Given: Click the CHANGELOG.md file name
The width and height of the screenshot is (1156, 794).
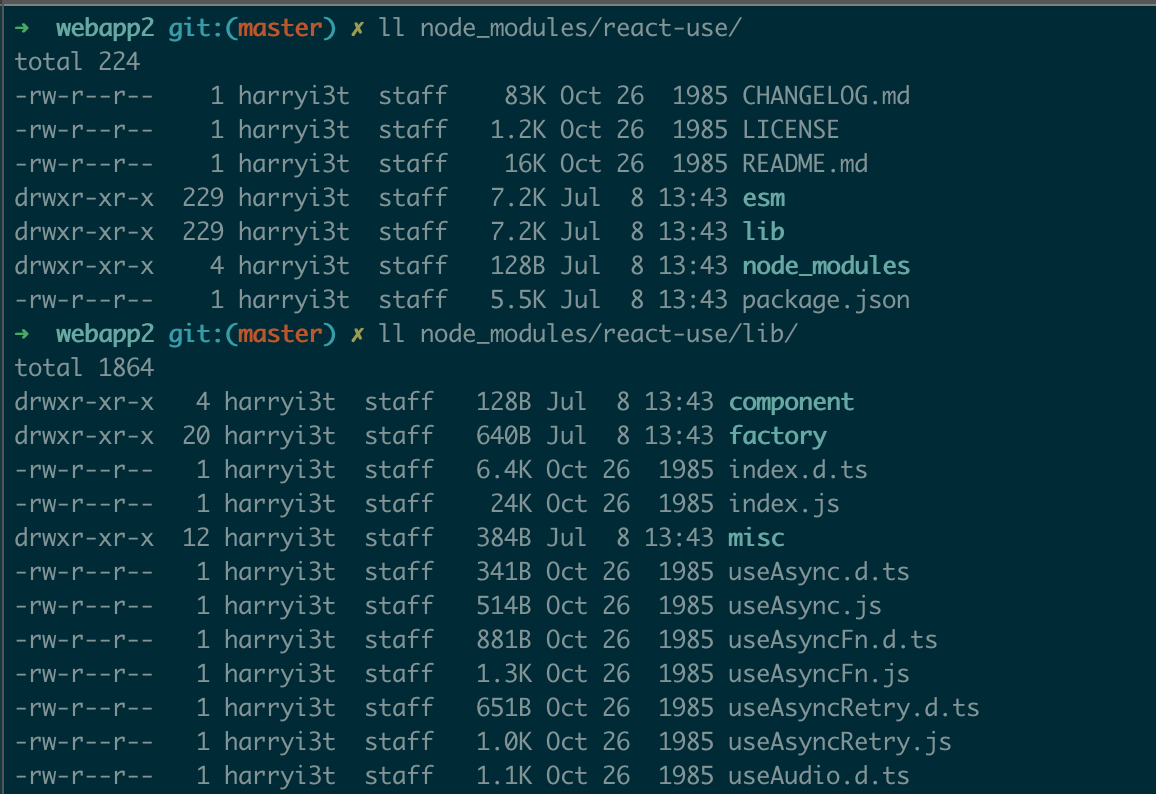Looking at the screenshot, I should coord(826,96).
